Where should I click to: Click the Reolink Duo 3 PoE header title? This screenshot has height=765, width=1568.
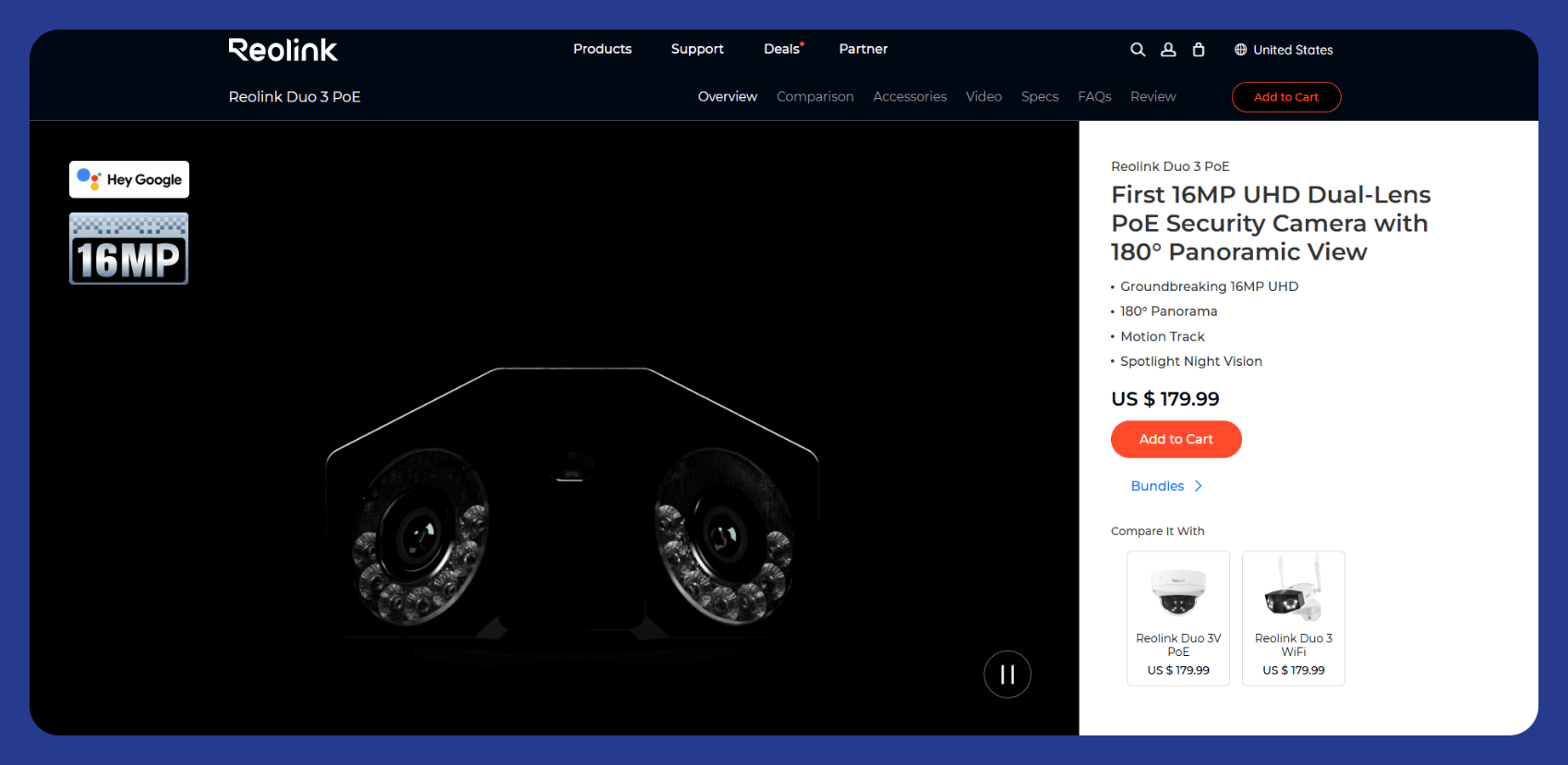[295, 97]
